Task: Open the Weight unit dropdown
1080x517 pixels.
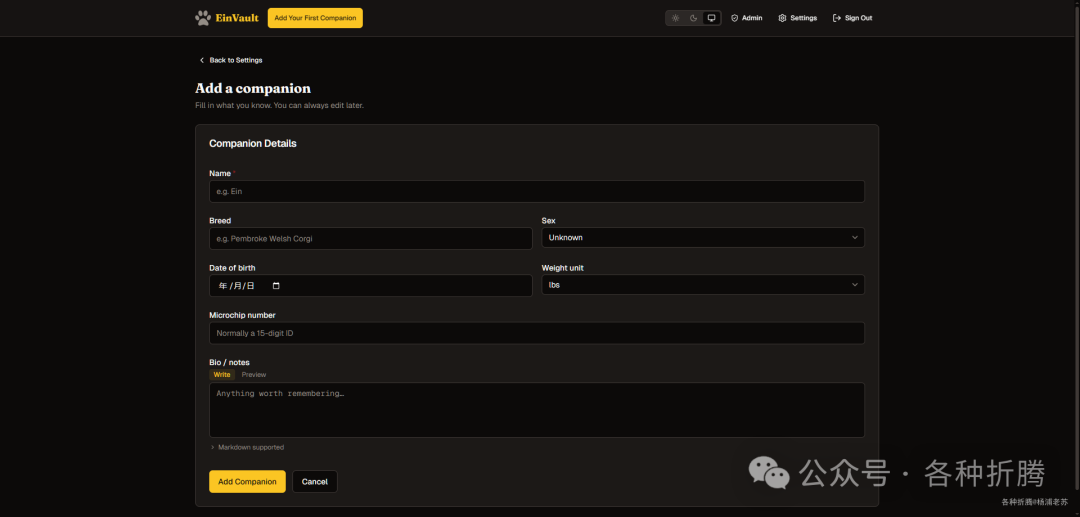Action: tap(703, 284)
